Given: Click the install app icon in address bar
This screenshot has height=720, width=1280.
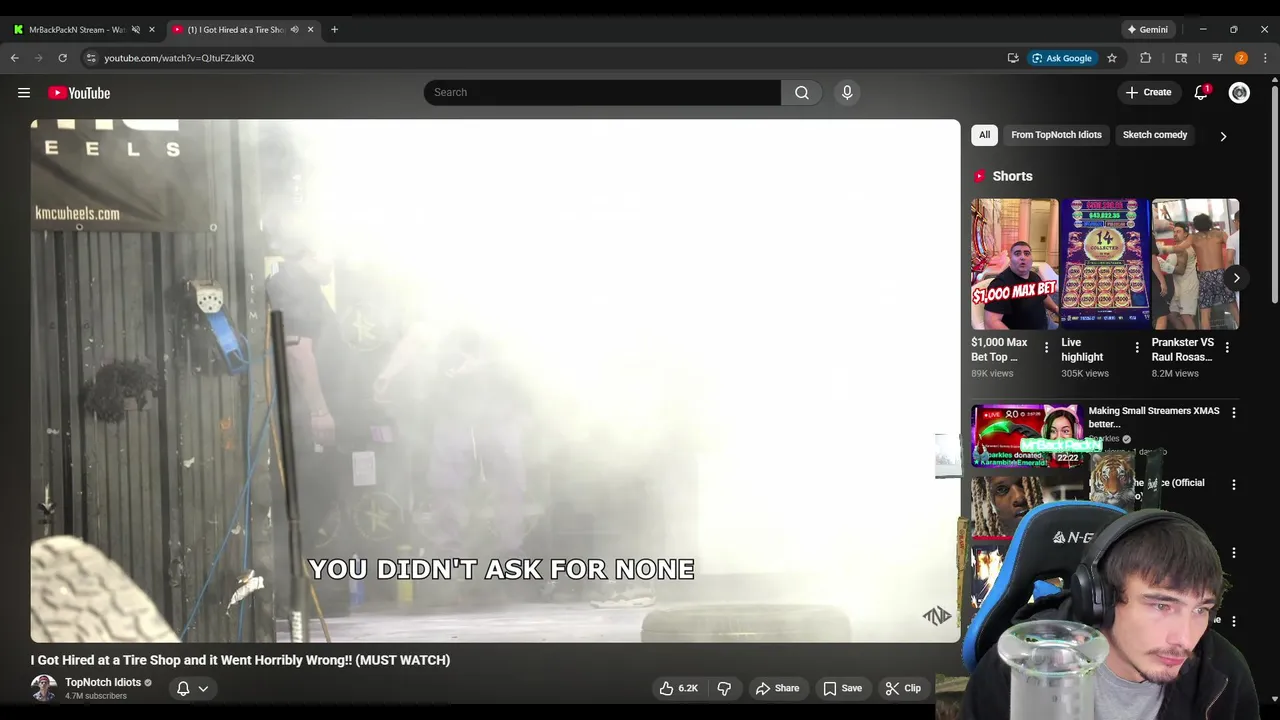Looking at the screenshot, I should [x=1013, y=58].
